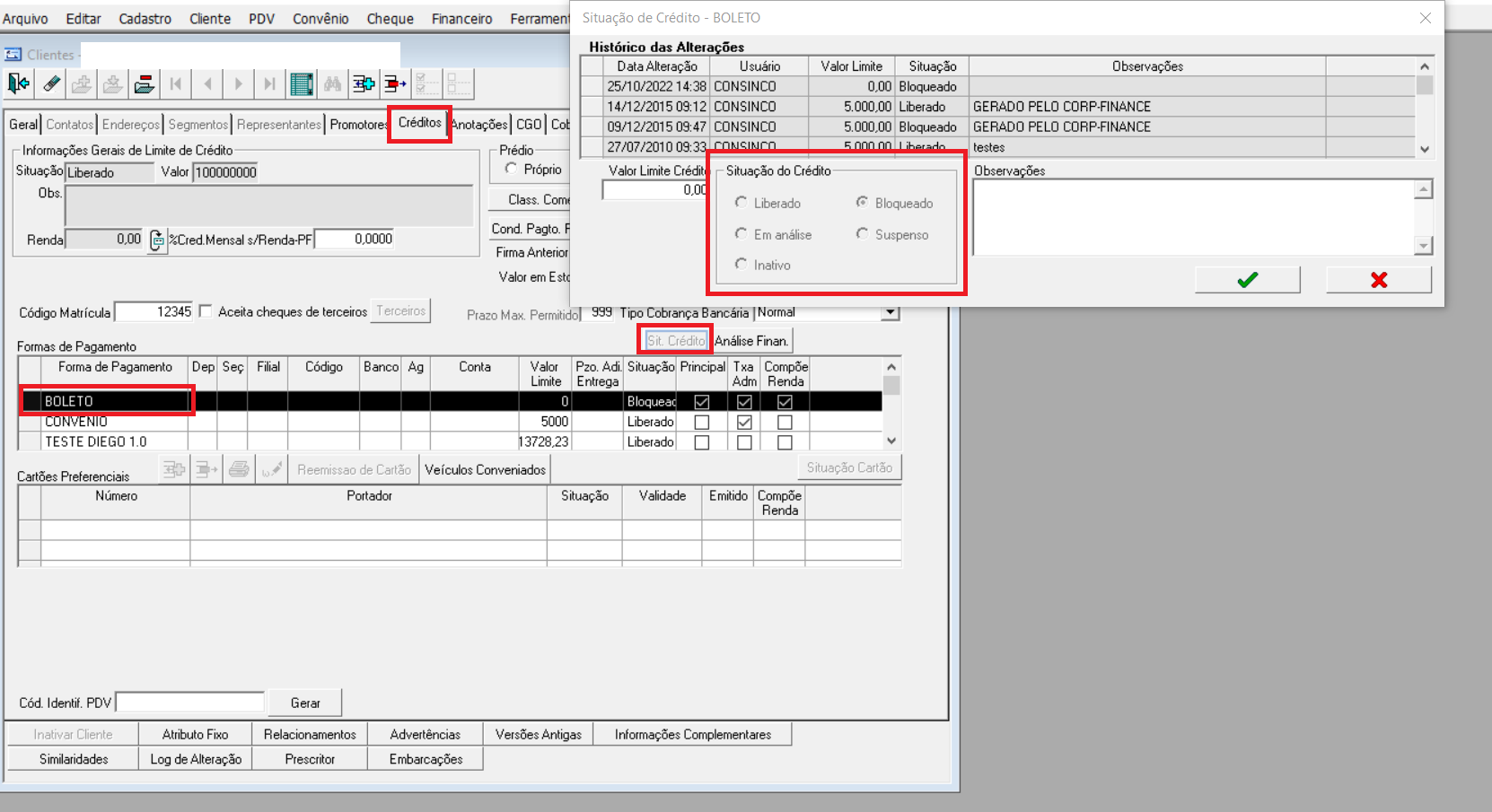Click the exit door icon in Clientes toolbar
The image size is (1492, 812).
point(18,84)
